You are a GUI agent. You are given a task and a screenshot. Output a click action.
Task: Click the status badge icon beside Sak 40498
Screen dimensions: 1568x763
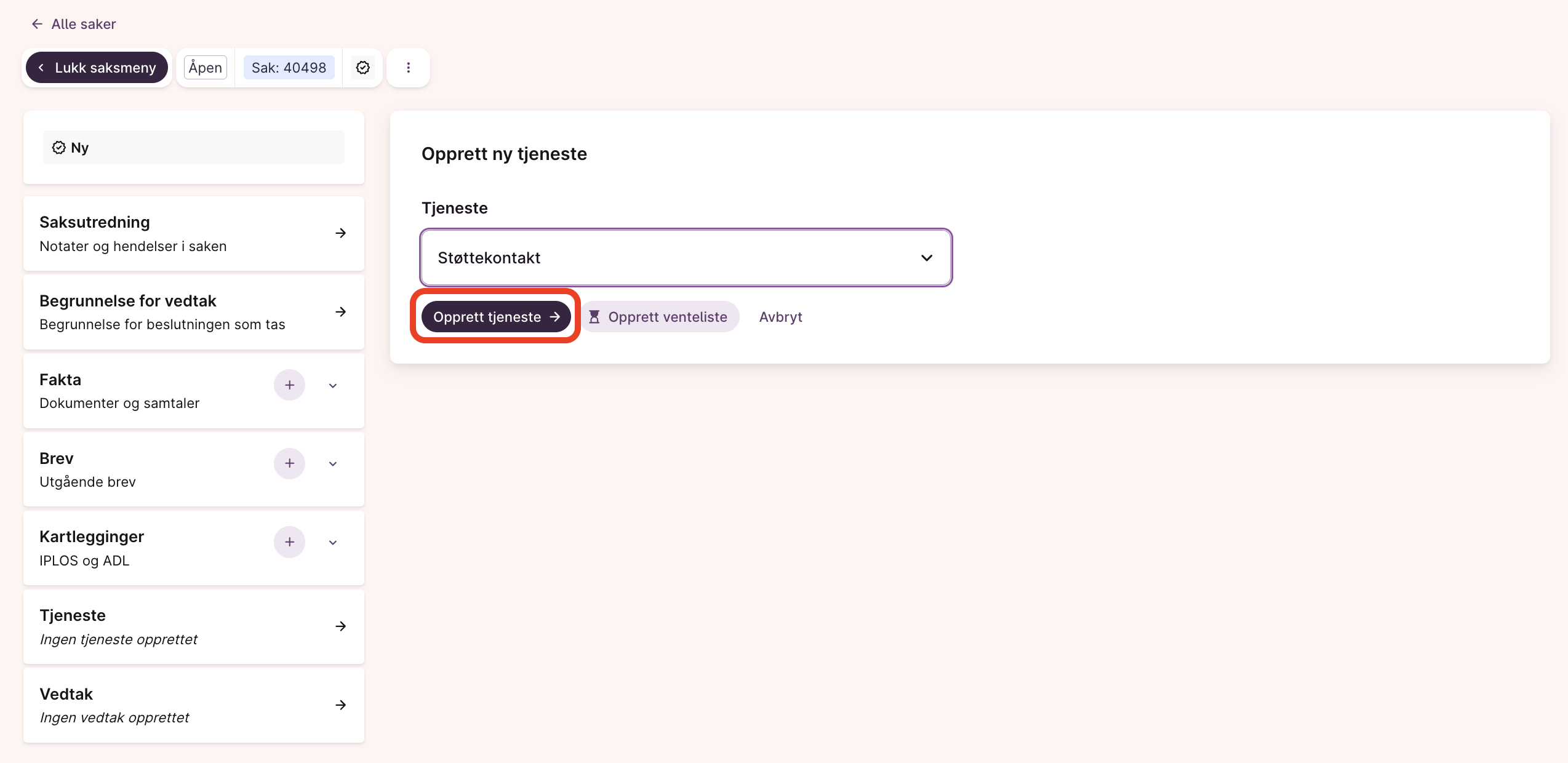click(x=363, y=68)
